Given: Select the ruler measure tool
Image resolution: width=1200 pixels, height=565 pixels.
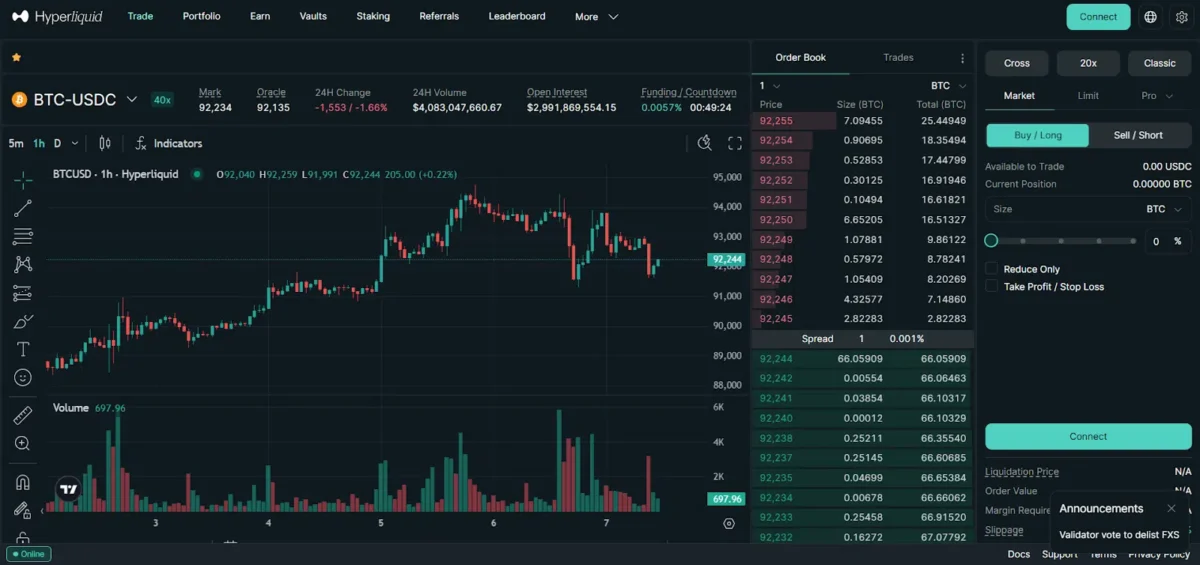Looking at the screenshot, I should point(22,415).
